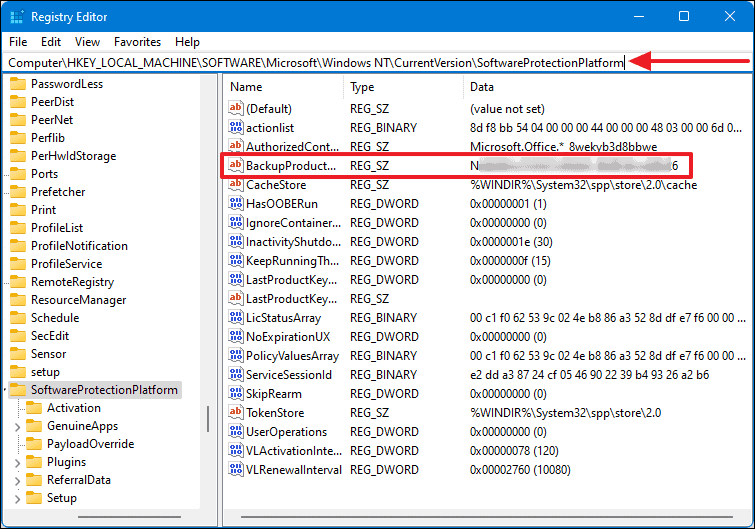Open the Edit menu
Image resolution: width=755 pixels, height=529 pixels.
click(x=51, y=42)
